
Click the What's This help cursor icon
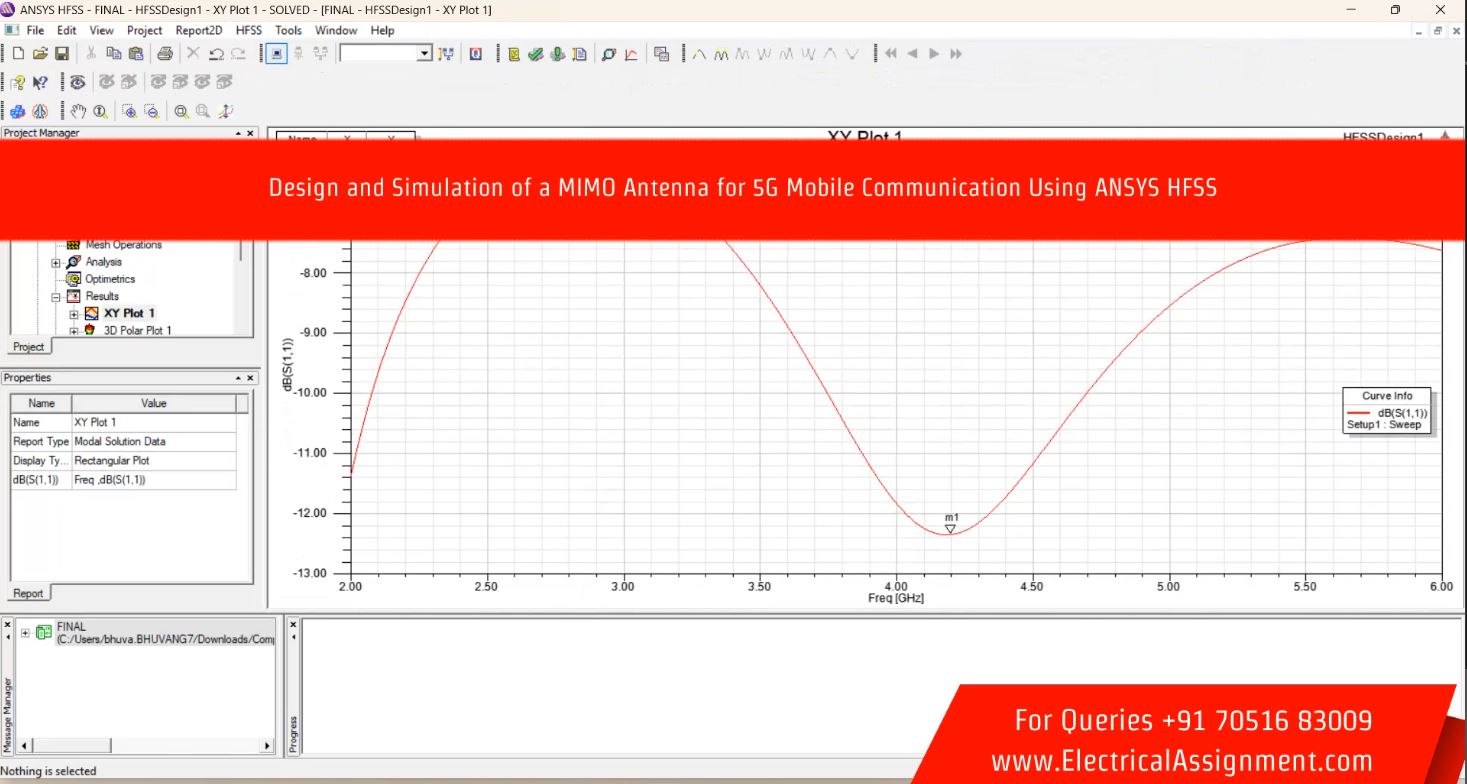click(40, 82)
